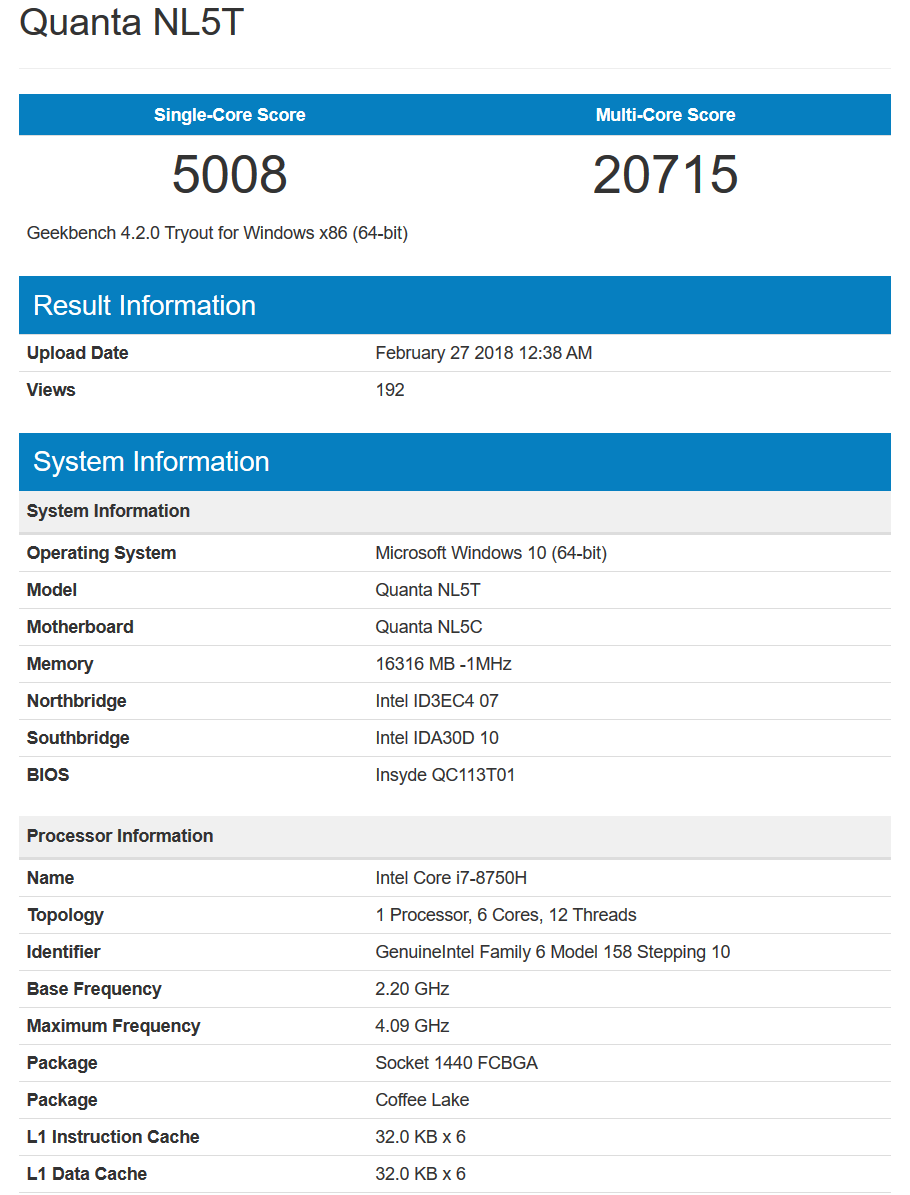910x1195 pixels.
Task: Select the 16316 MB -1MHz memory value
Action: pos(443,665)
